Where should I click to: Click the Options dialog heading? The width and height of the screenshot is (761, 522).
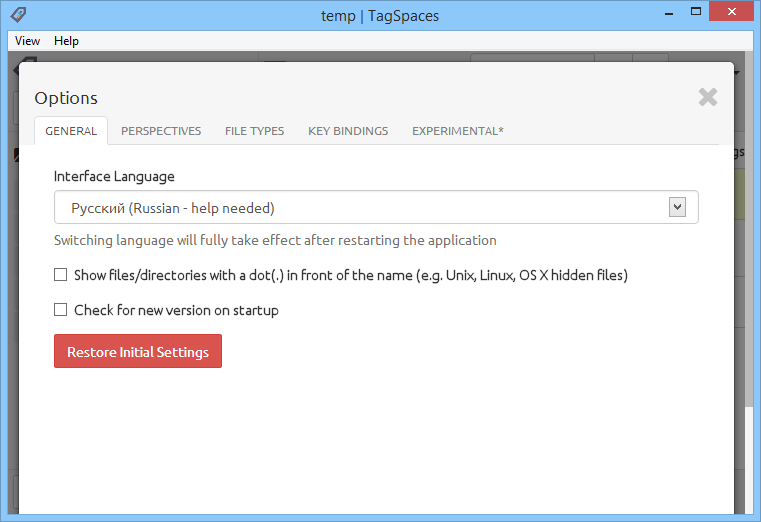click(x=66, y=98)
